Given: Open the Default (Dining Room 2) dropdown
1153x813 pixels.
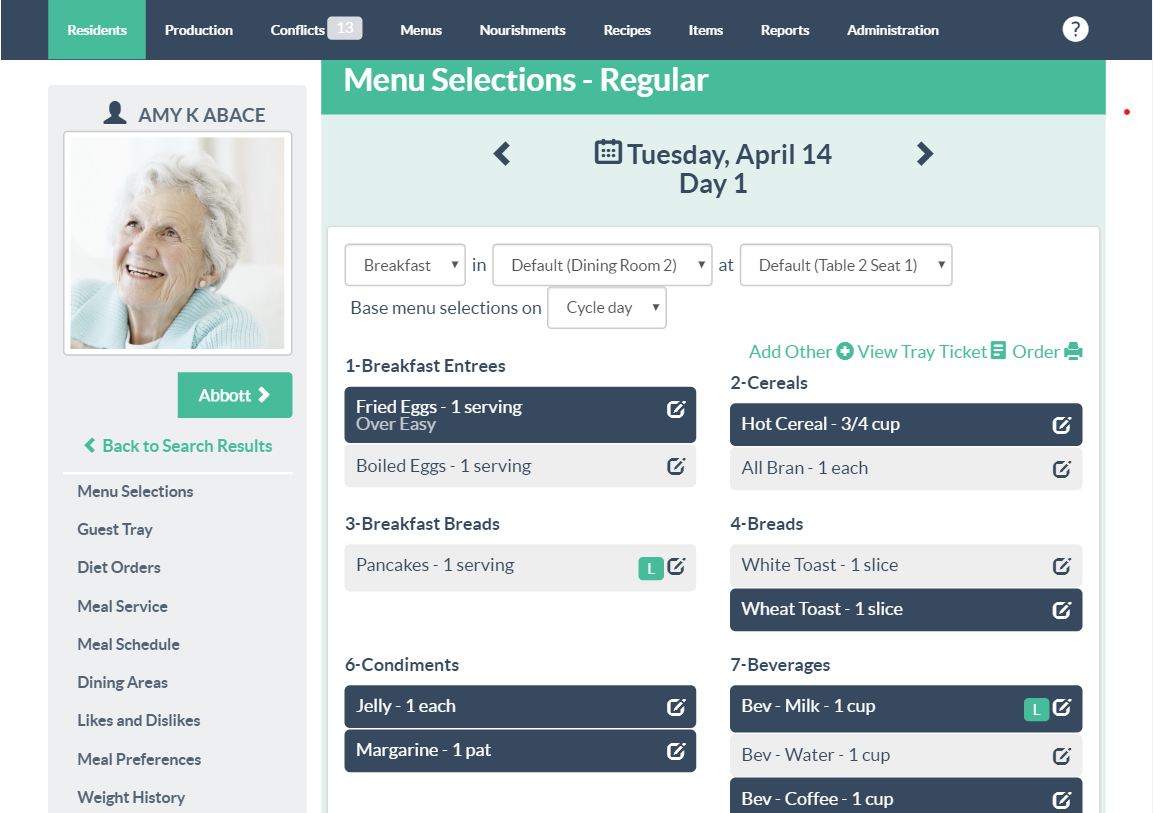Looking at the screenshot, I should click(601, 264).
